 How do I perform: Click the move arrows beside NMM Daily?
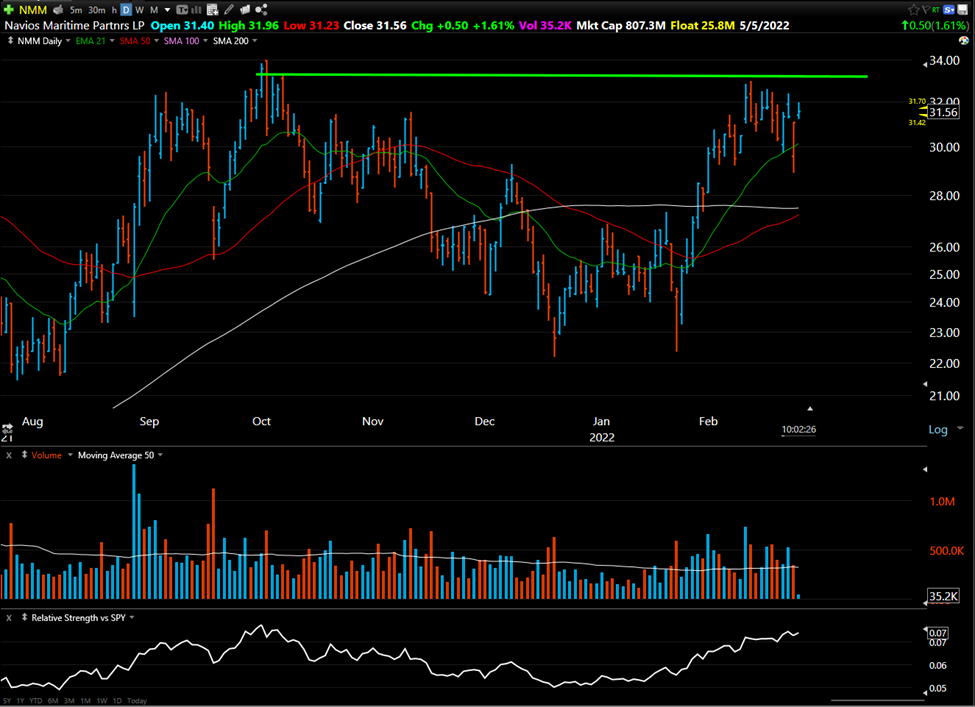(10, 40)
